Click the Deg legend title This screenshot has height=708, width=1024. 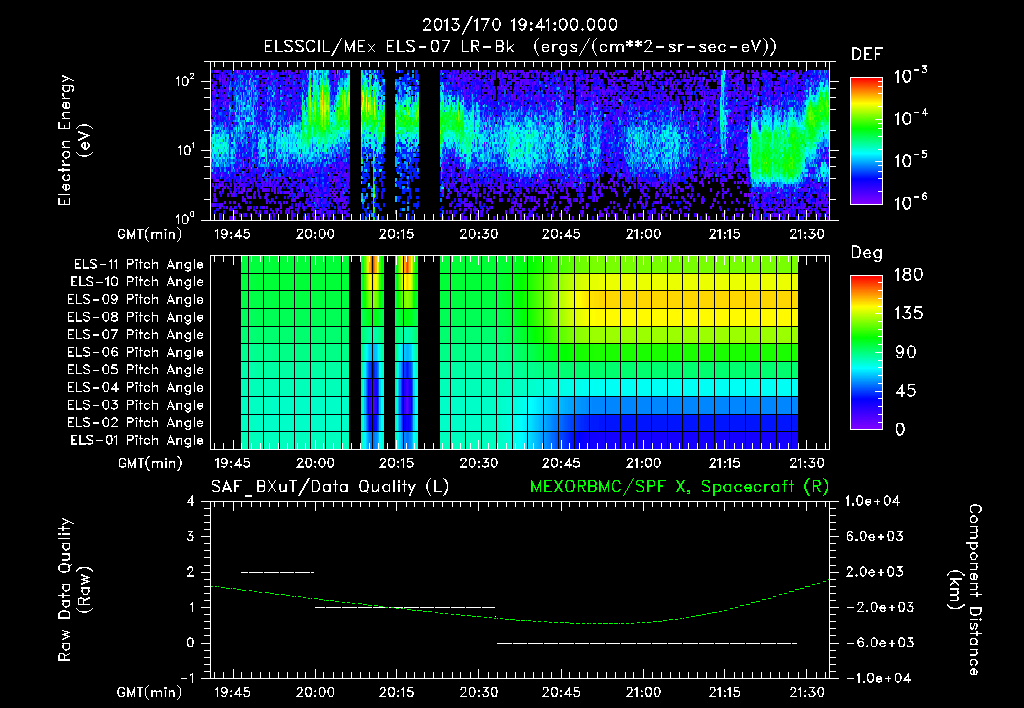tap(867, 253)
